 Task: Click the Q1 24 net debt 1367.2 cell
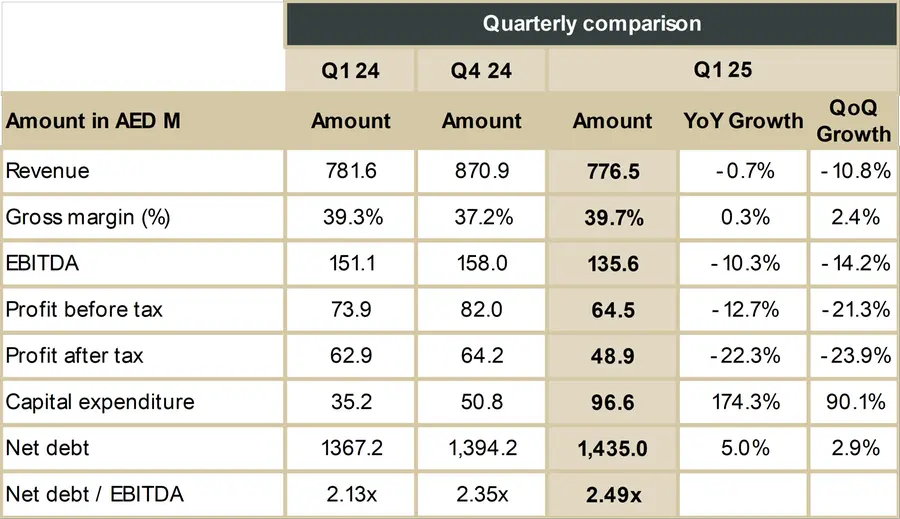point(350,448)
